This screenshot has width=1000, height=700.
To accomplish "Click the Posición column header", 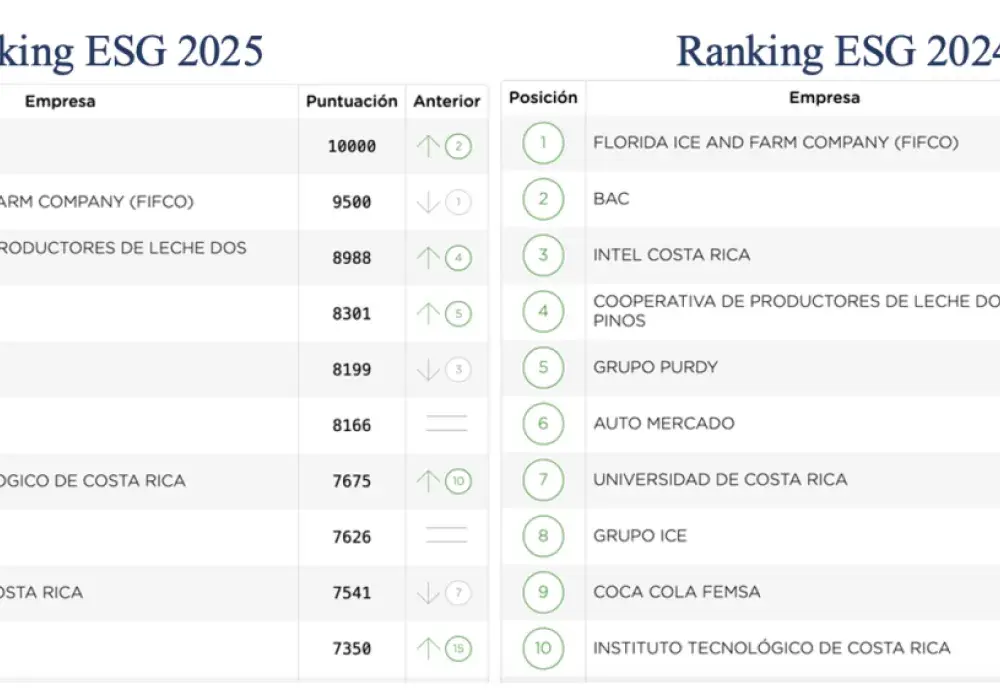I will click(x=543, y=98).
